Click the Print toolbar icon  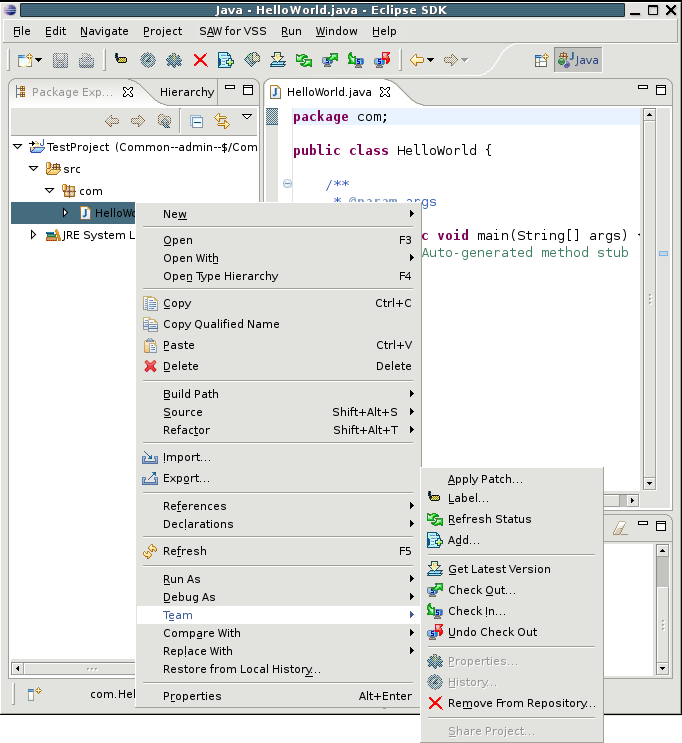(x=86, y=60)
